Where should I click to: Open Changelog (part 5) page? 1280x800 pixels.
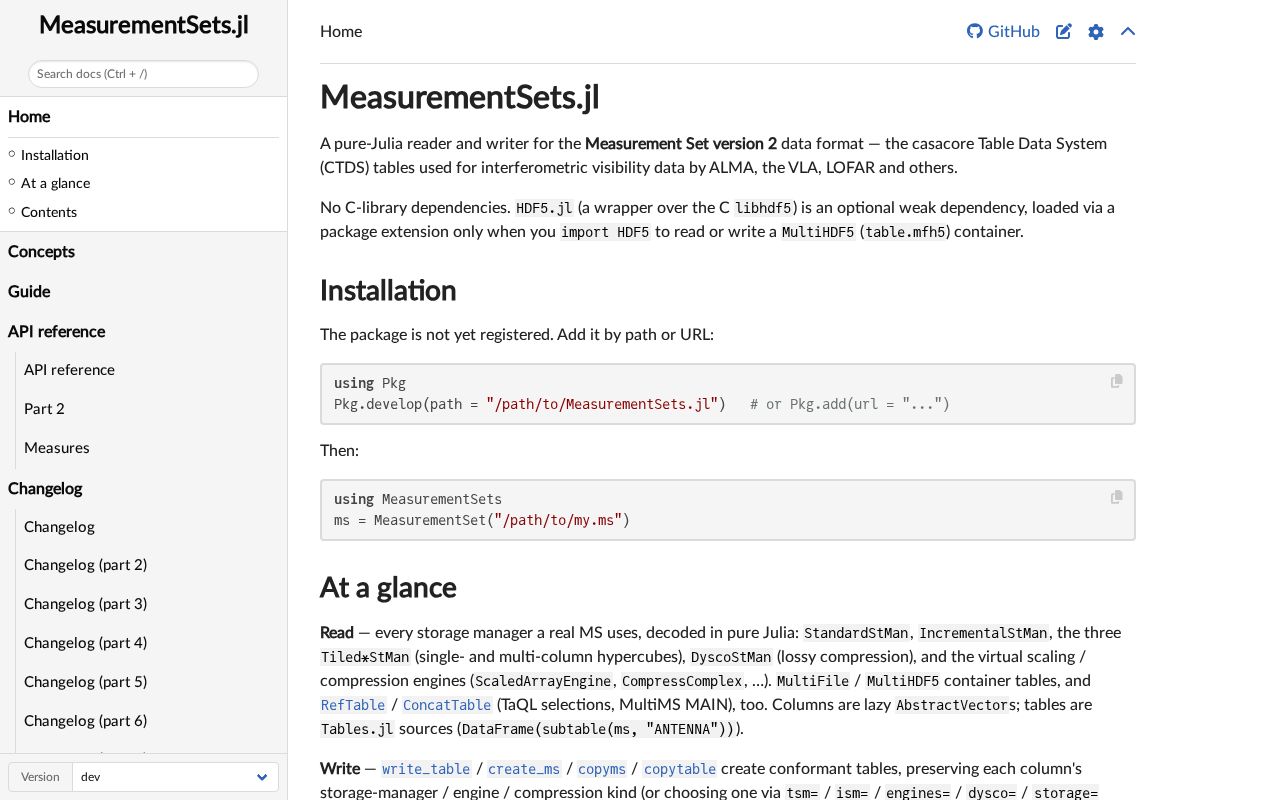click(85, 682)
